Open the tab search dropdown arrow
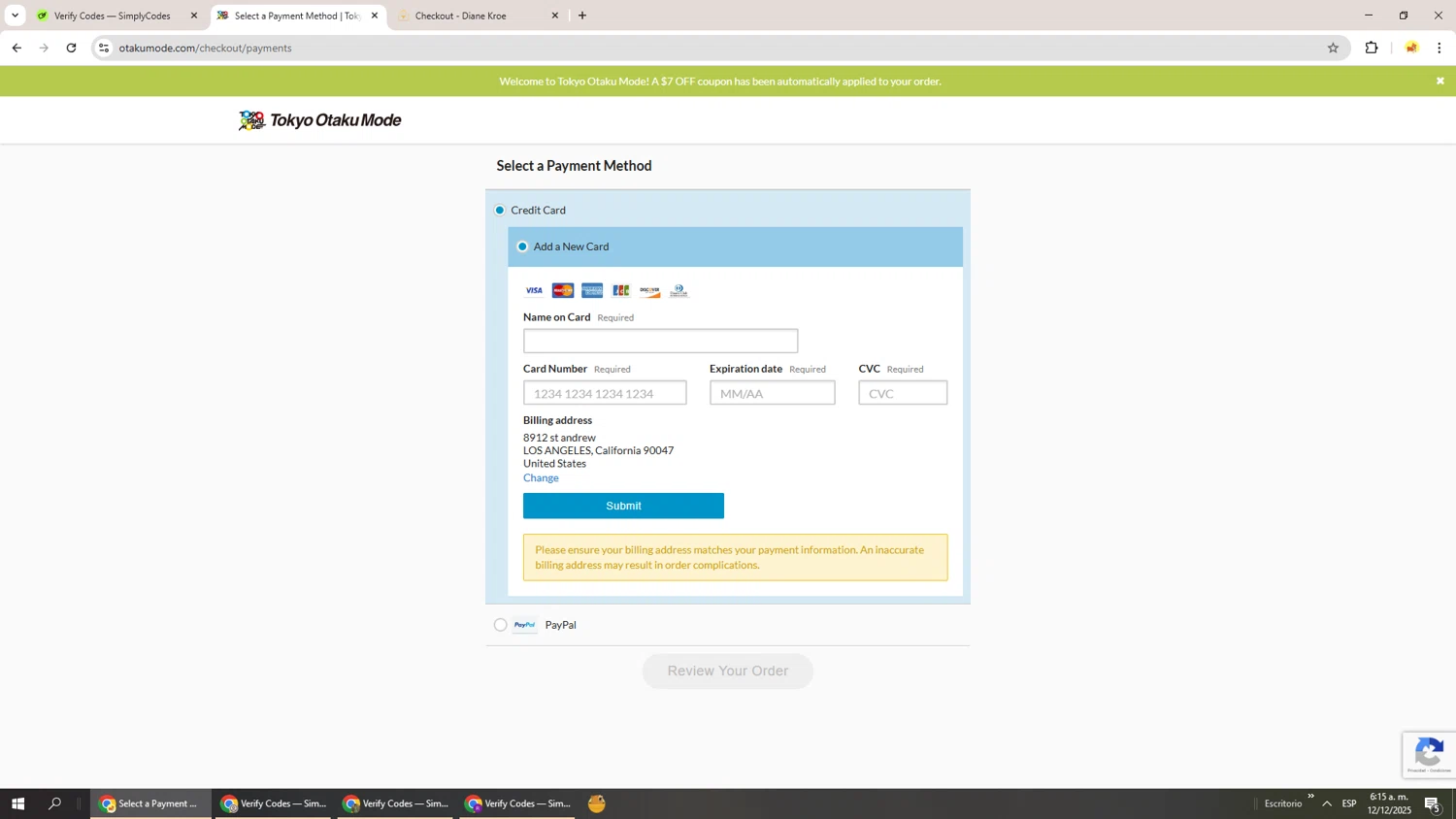This screenshot has height=819, width=1456. tap(15, 16)
